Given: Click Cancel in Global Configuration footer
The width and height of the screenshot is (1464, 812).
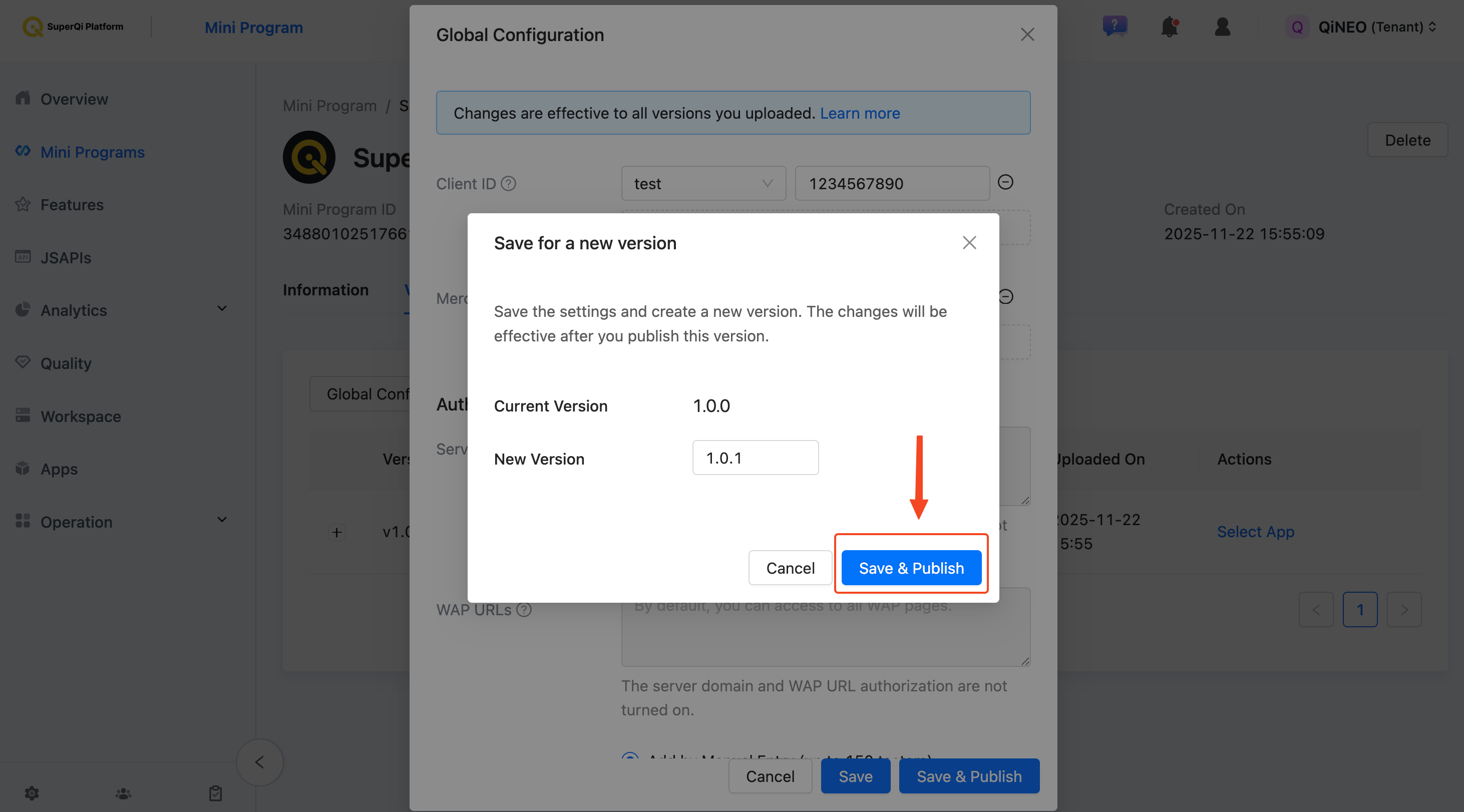Looking at the screenshot, I should point(770,775).
